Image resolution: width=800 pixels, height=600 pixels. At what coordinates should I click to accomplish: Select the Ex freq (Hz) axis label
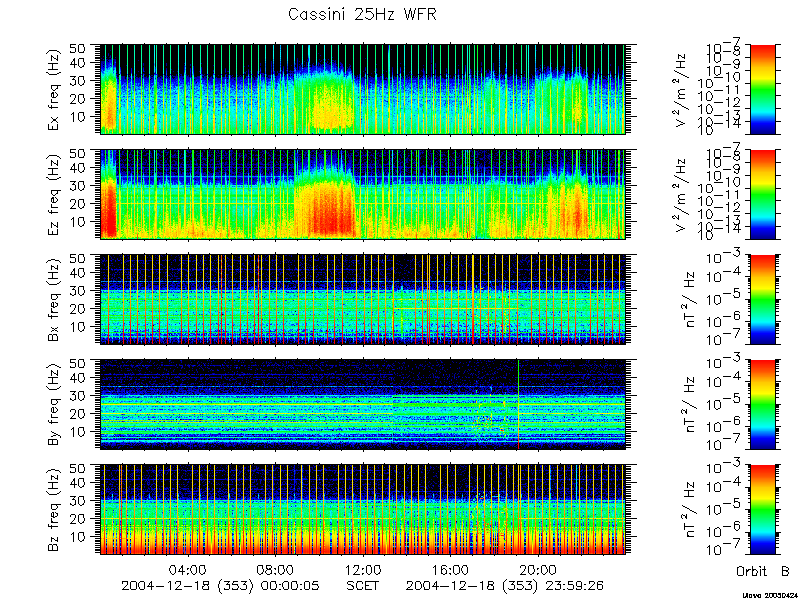coord(55,89)
